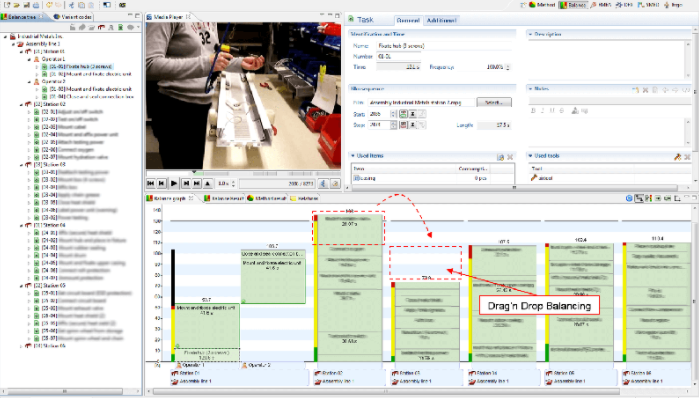Click the task Name input field

[x=446, y=45]
